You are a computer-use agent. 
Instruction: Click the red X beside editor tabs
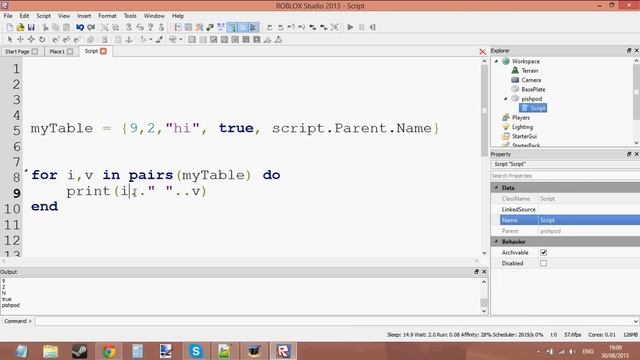tap(482, 52)
